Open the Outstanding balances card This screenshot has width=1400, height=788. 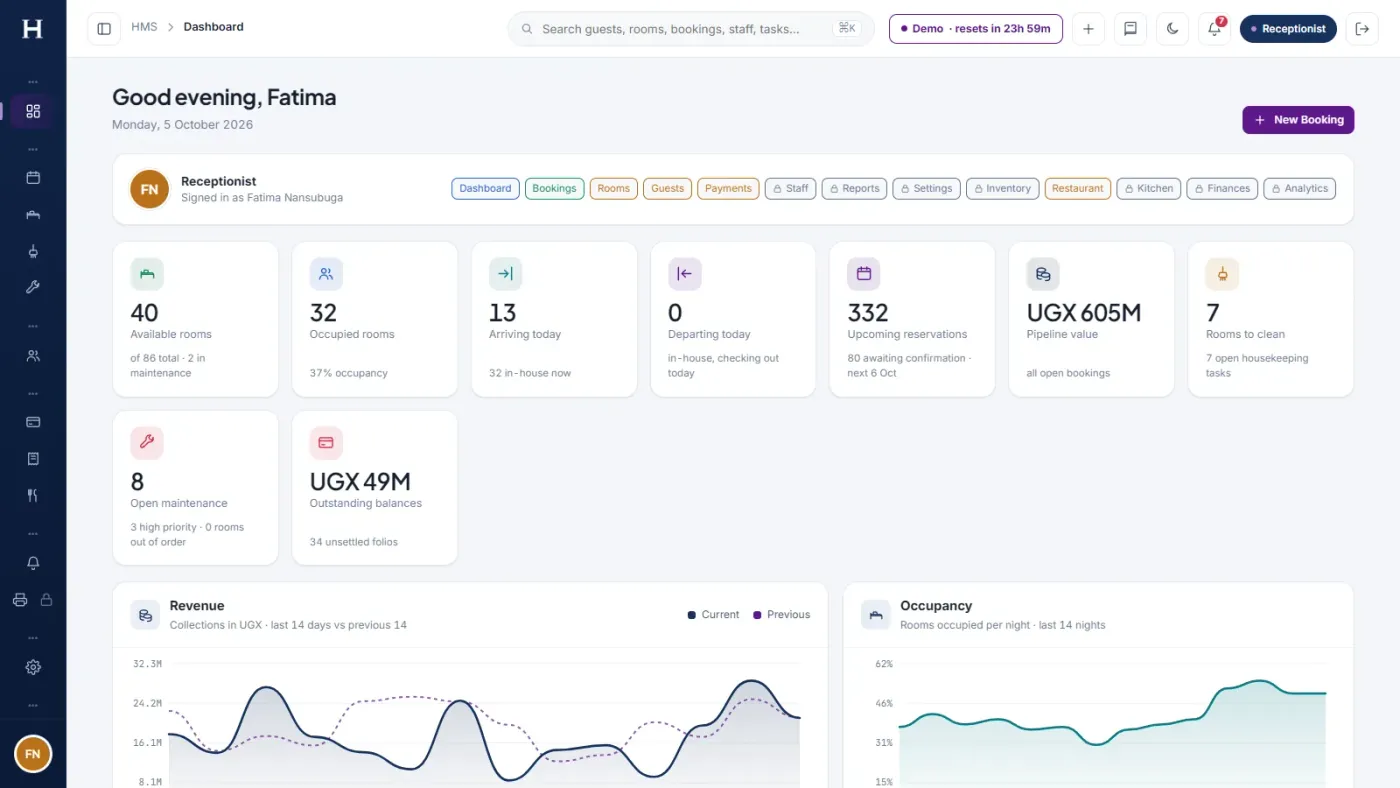tap(375, 488)
